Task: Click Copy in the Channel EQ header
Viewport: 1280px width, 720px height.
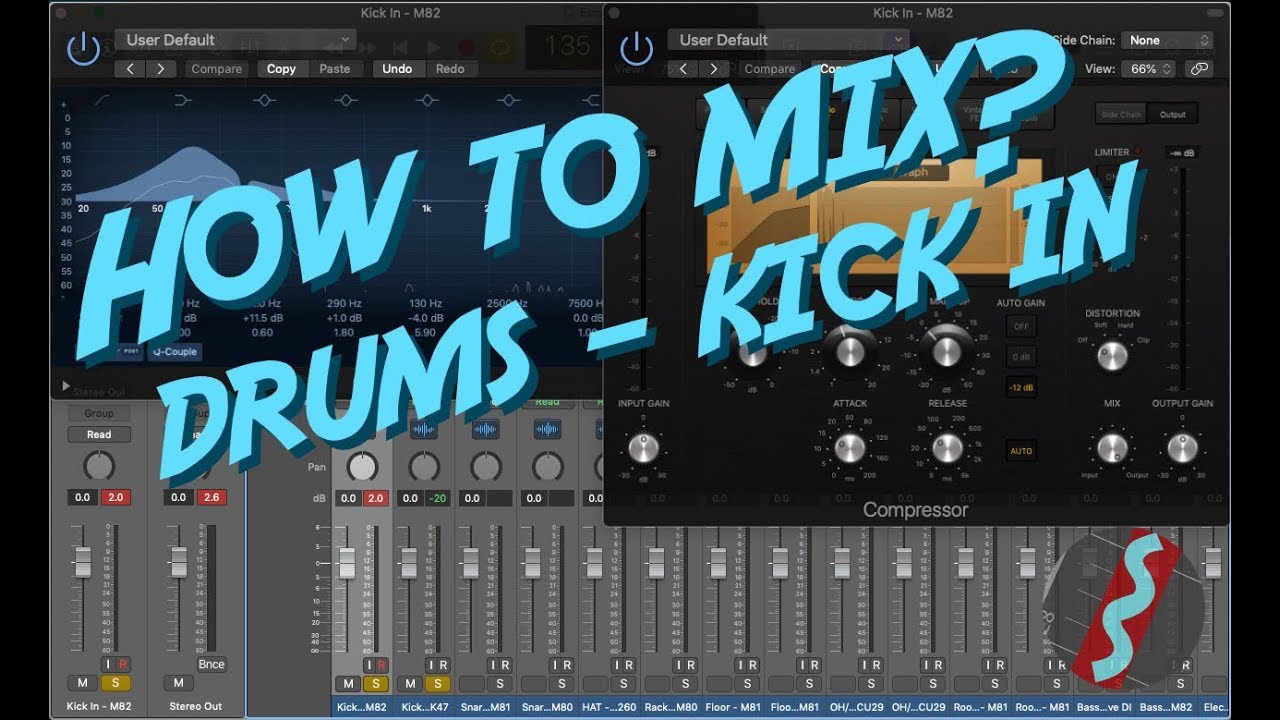Action: [x=281, y=69]
